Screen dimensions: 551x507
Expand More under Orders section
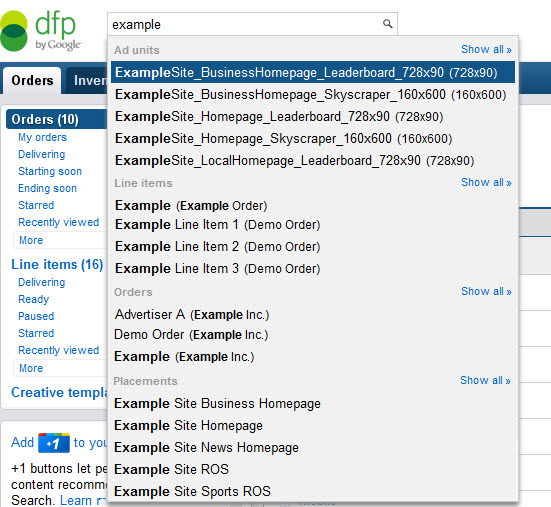(60, 240)
